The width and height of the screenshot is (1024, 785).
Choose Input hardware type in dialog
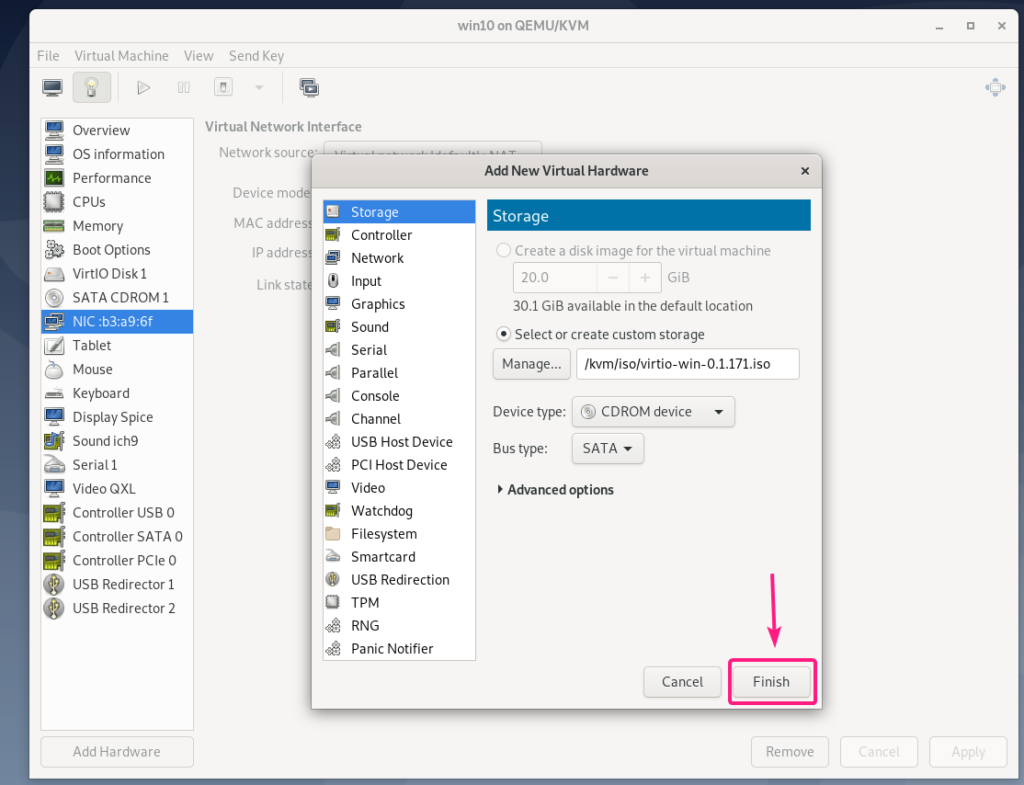click(x=399, y=281)
